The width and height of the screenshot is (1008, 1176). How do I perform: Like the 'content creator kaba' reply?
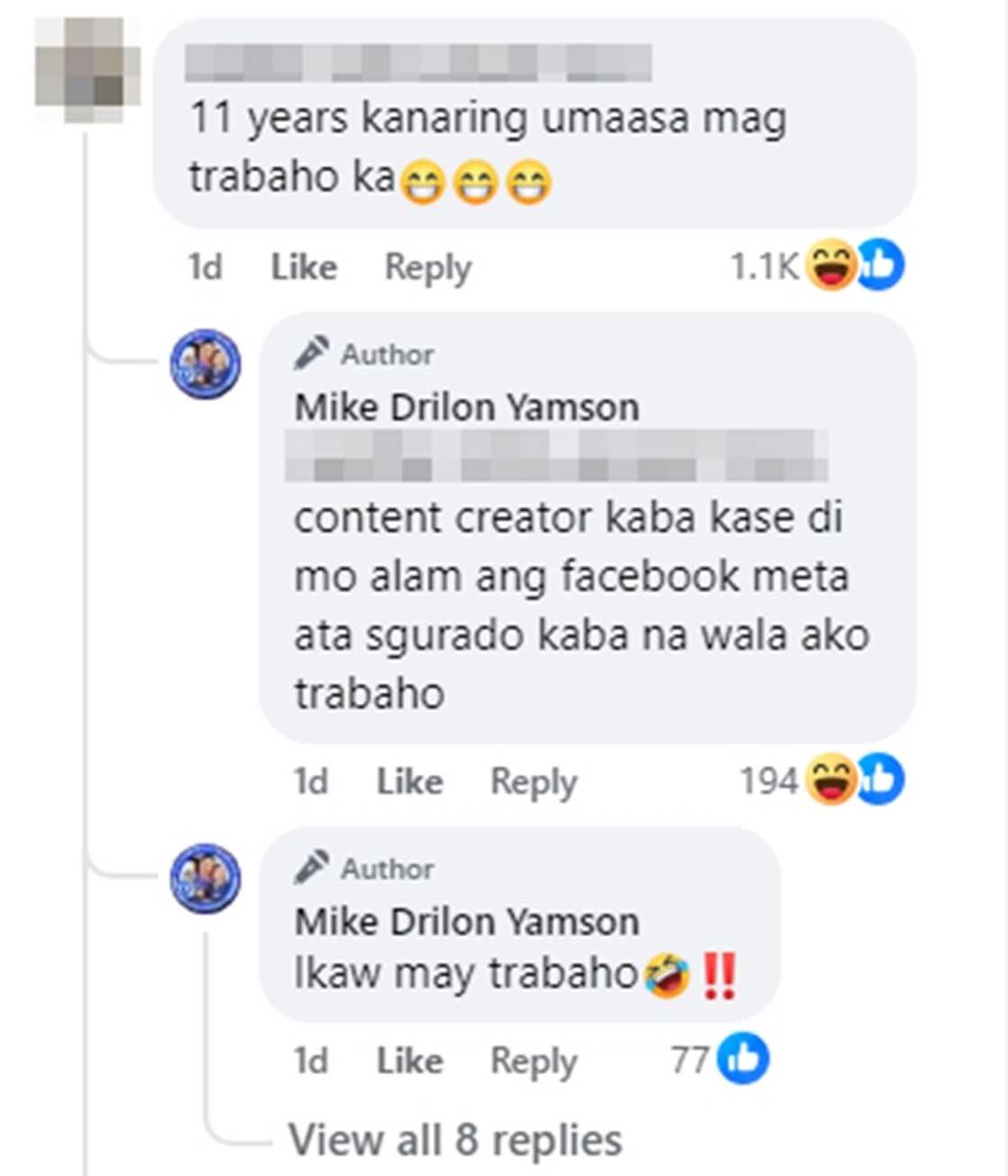coord(409,782)
